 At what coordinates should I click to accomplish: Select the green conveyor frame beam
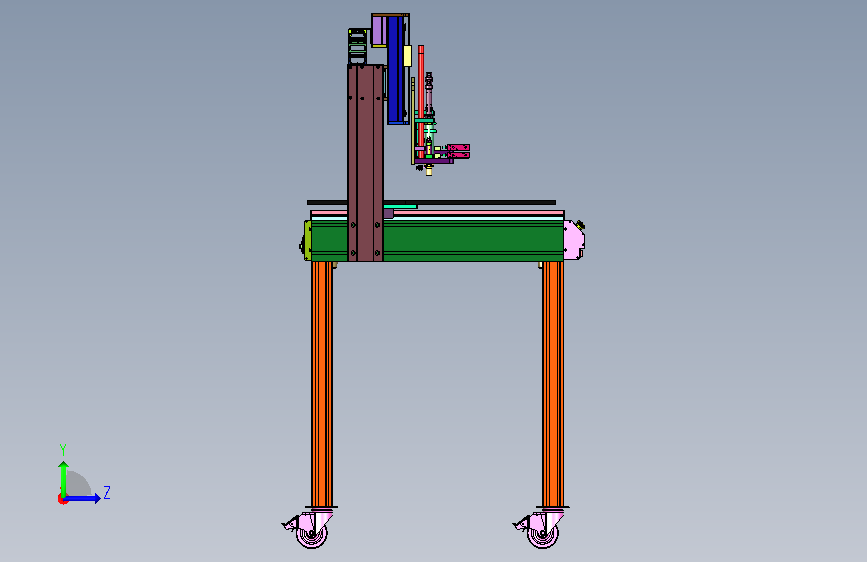tap(473, 241)
